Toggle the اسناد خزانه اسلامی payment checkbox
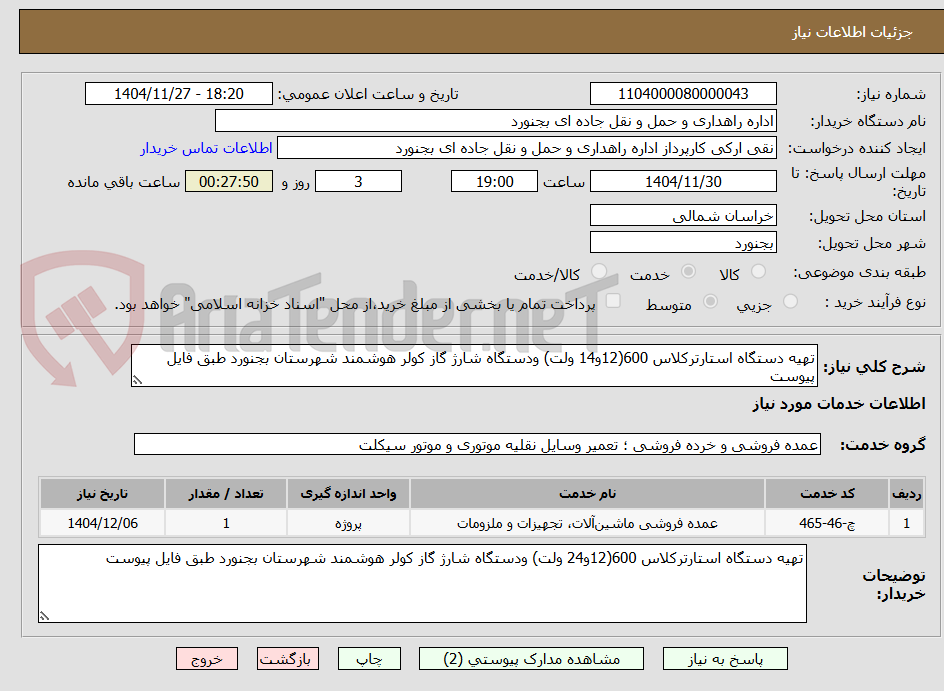 point(613,301)
